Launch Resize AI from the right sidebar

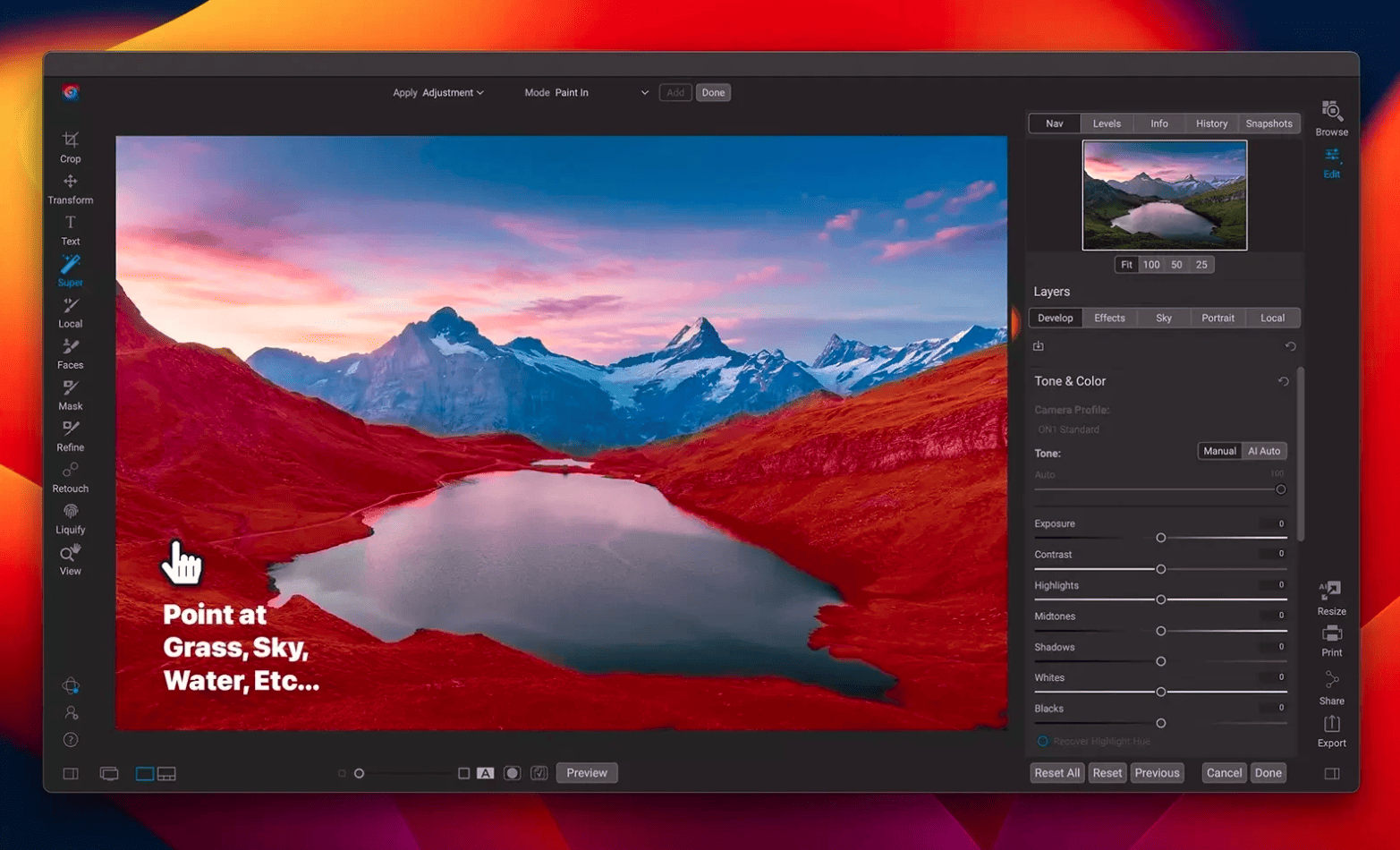tap(1332, 598)
